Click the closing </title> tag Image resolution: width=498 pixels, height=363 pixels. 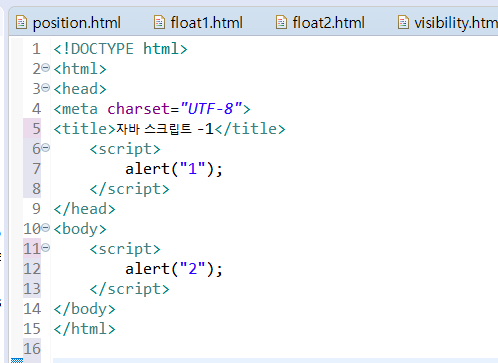click(x=250, y=129)
